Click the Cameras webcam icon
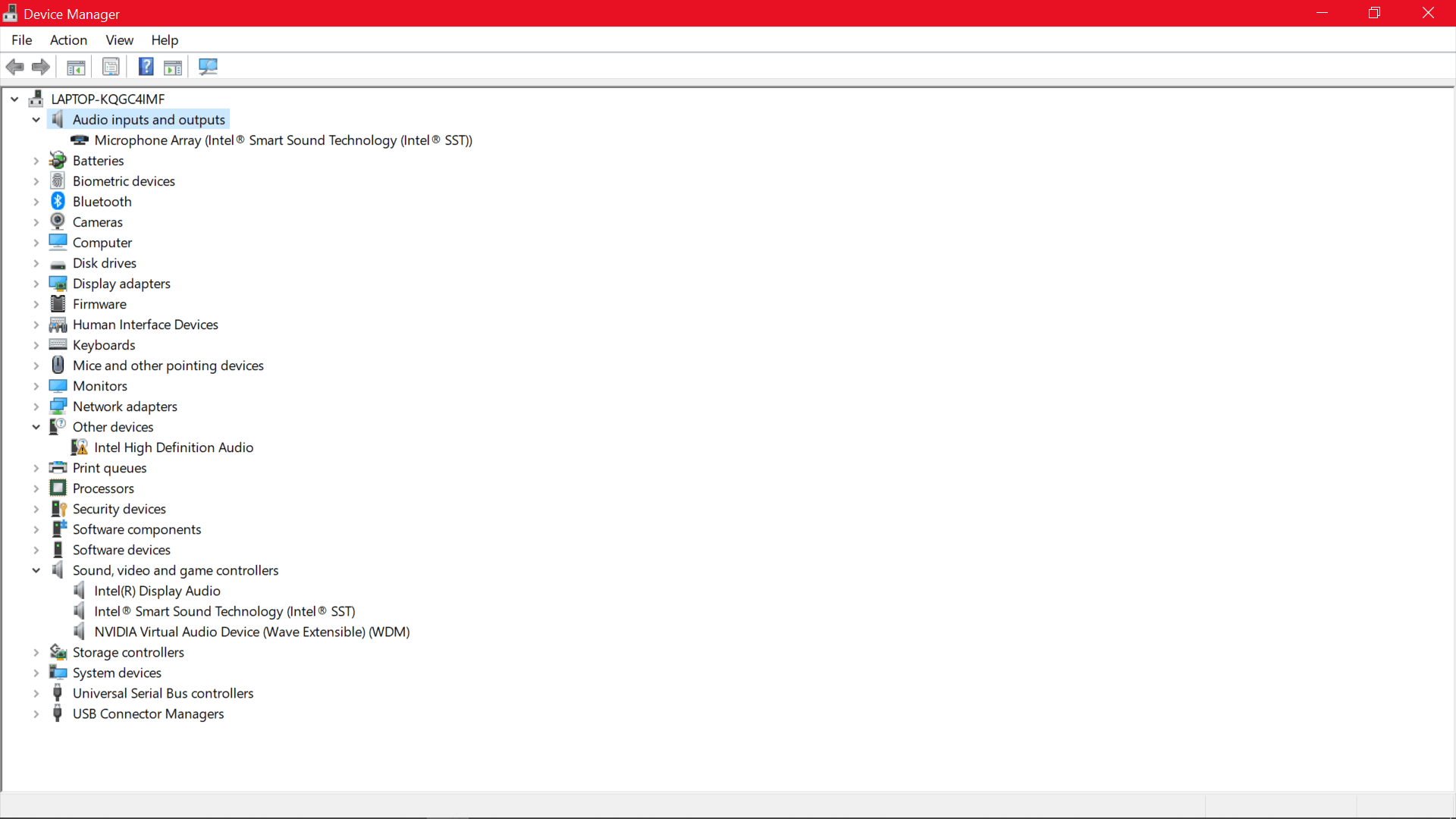This screenshot has height=819, width=1456. tap(58, 221)
